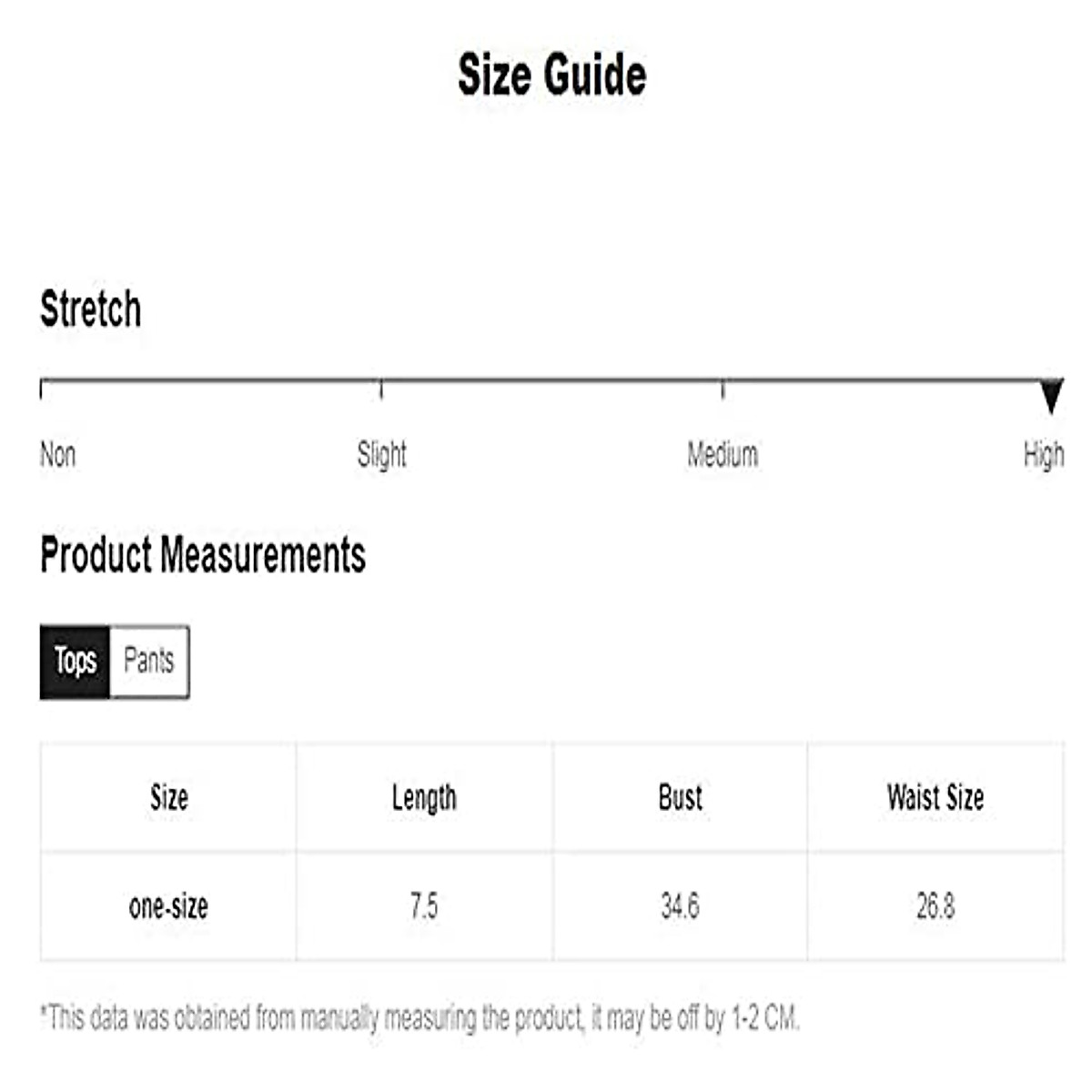Viewport: 1092px width, 1092px height.
Task: Click the 7.5 length value
Action: coord(424,906)
